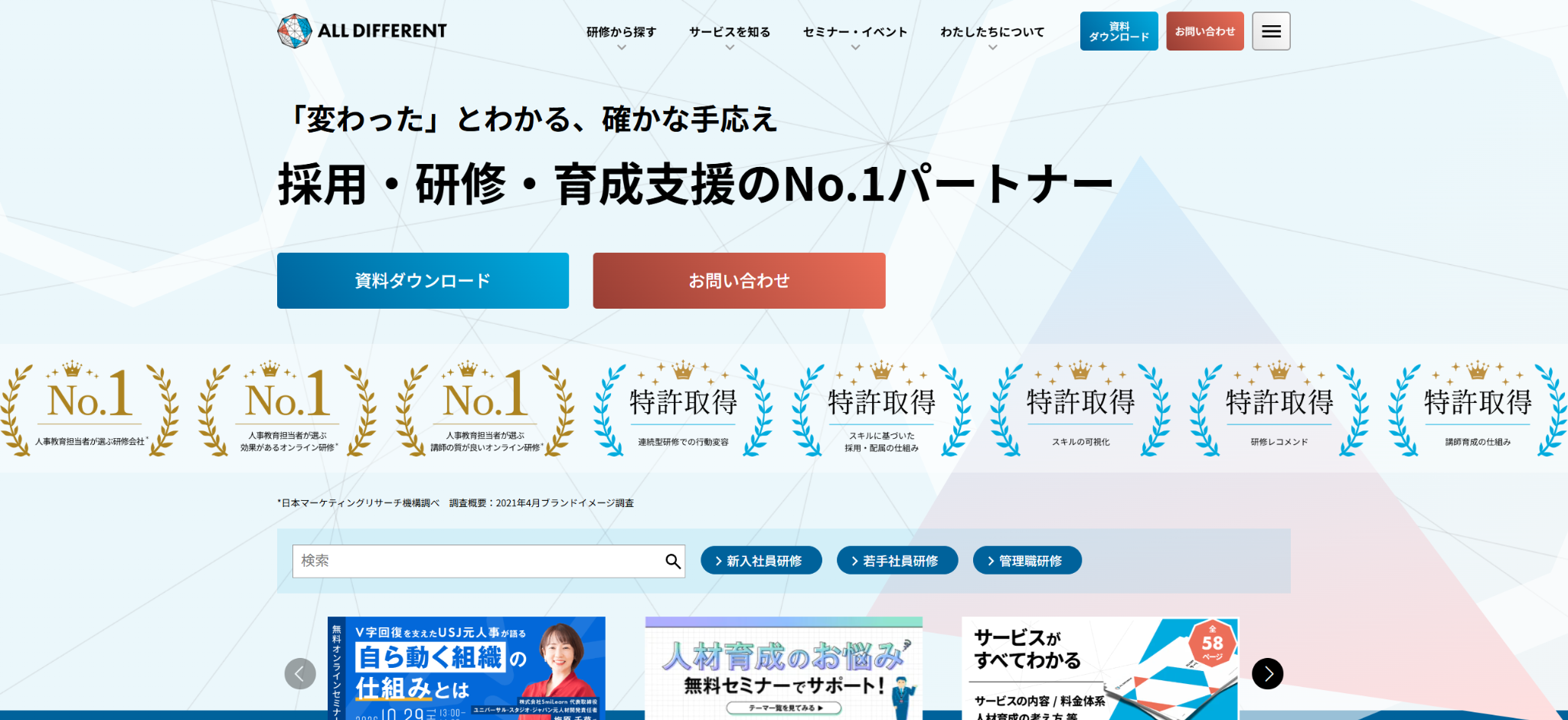The image size is (1568, 720).
Task: Open サービスがすべてわかる banner
Action: [1100, 668]
